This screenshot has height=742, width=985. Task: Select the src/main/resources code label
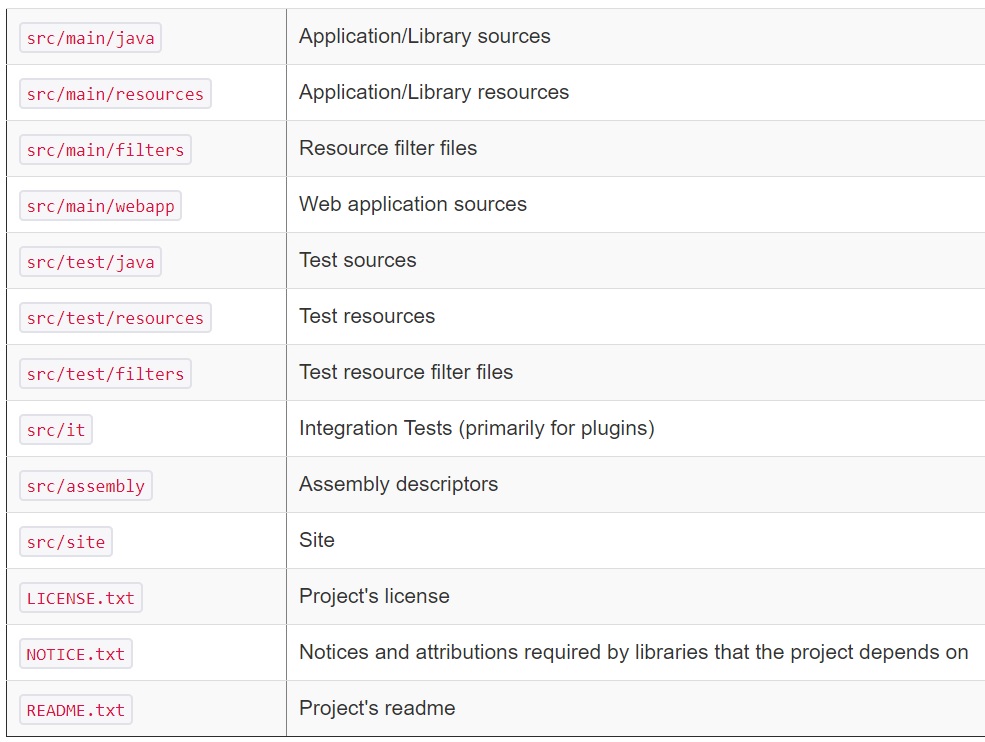(x=115, y=94)
